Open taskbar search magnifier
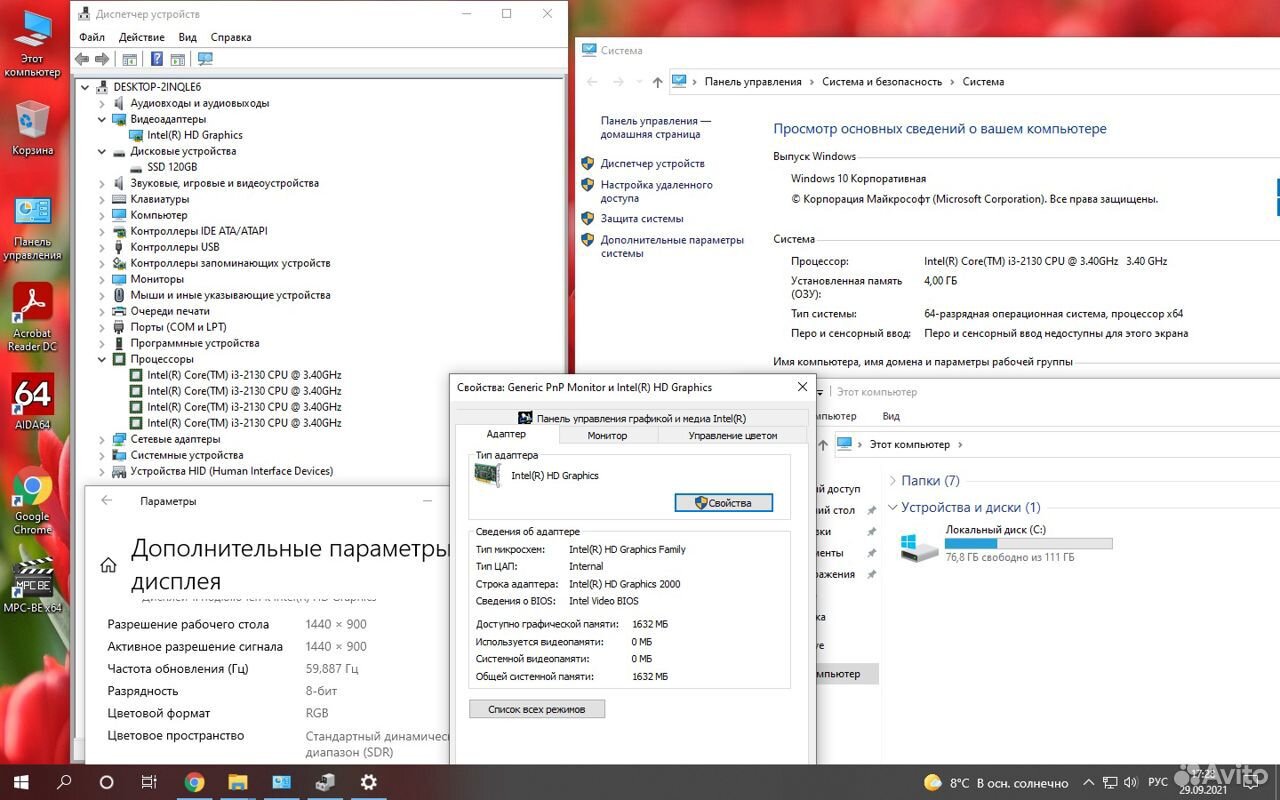This screenshot has width=1280, height=800. click(64, 782)
